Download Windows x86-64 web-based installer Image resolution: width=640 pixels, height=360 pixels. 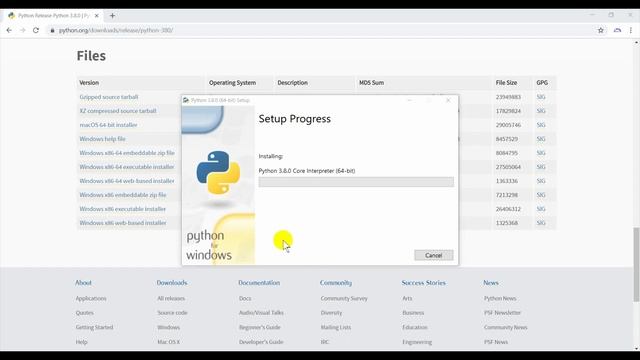(x=127, y=181)
